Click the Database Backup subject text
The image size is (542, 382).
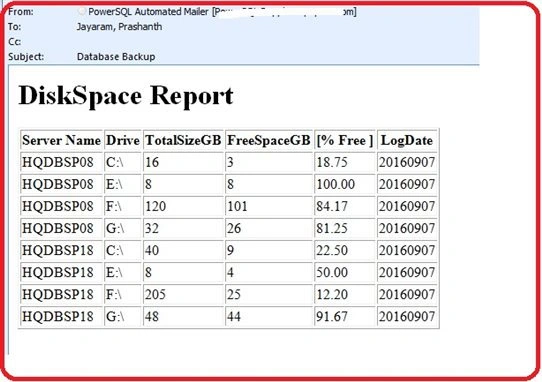116,57
